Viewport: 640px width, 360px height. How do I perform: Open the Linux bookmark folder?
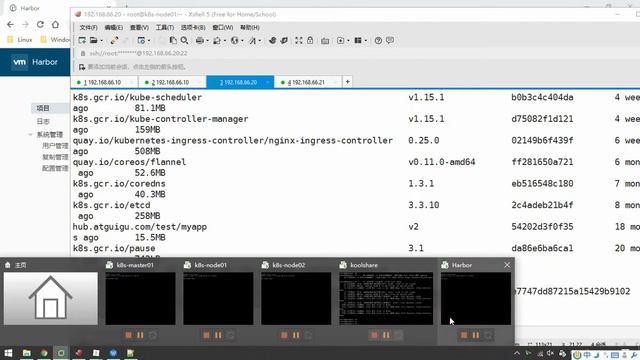click(x=20, y=40)
